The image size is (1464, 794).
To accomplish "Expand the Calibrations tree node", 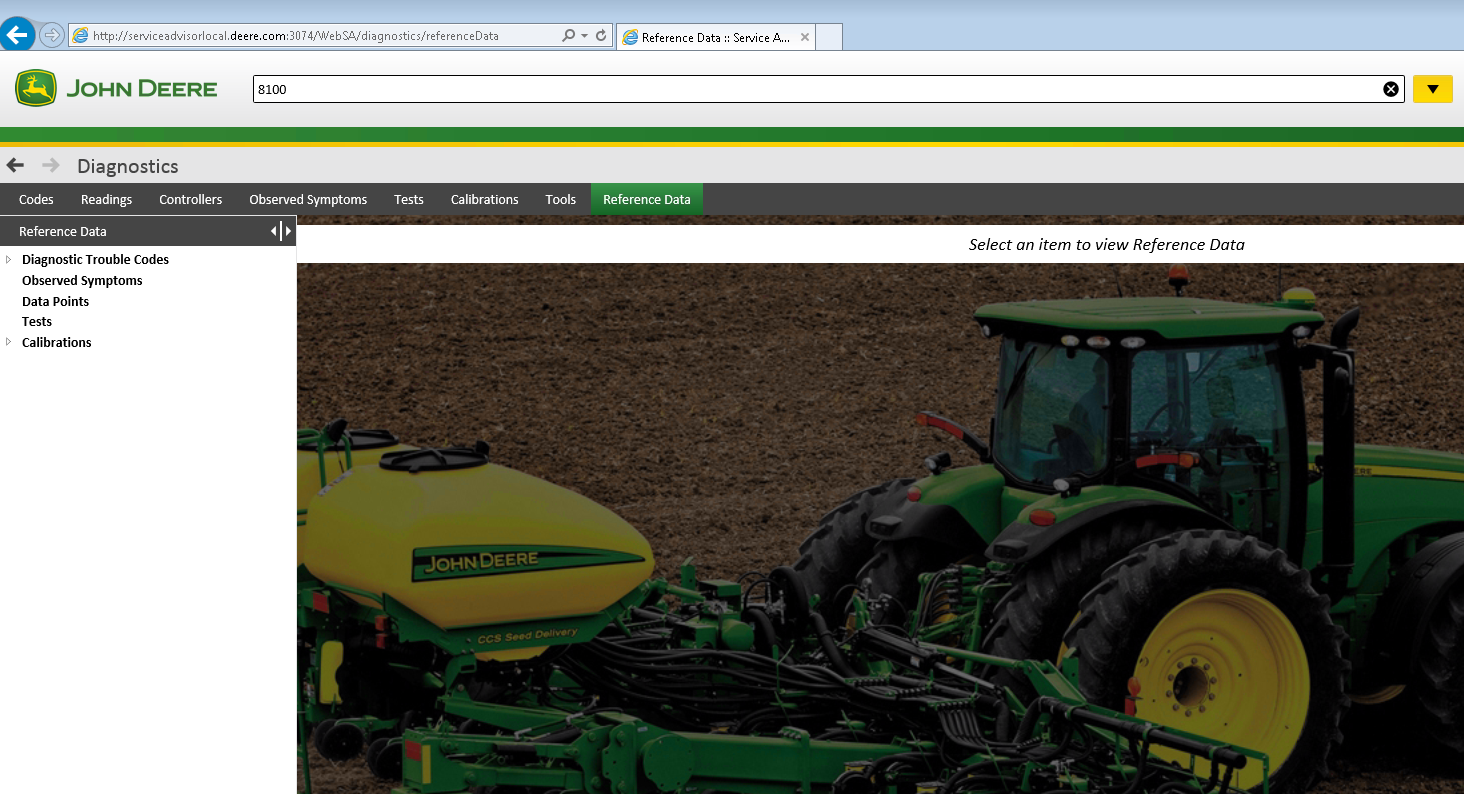I will tap(9, 342).
